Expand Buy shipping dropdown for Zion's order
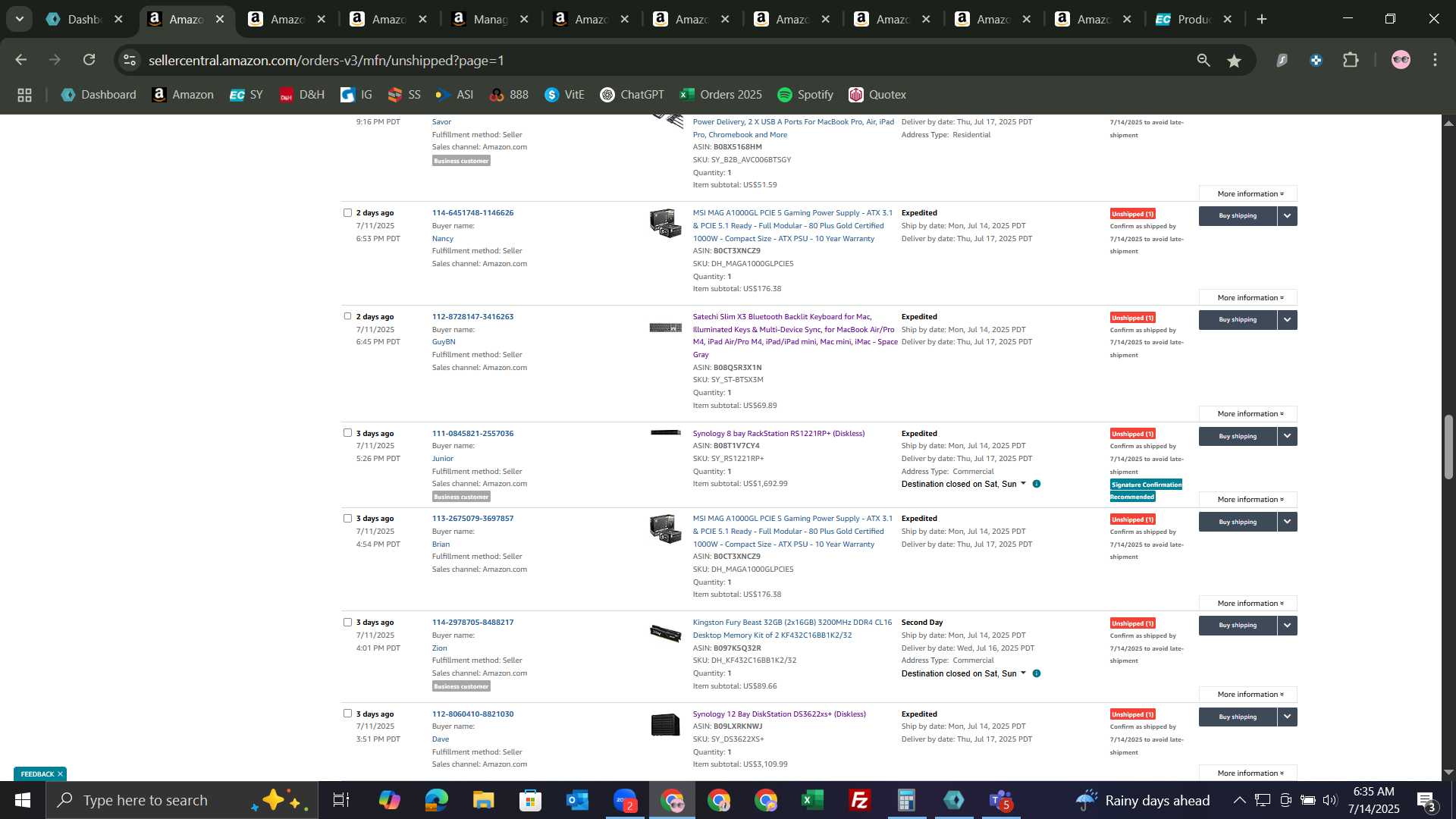Image resolution: width=1456 pixels, height=819 pixels. pos(1288,626)
